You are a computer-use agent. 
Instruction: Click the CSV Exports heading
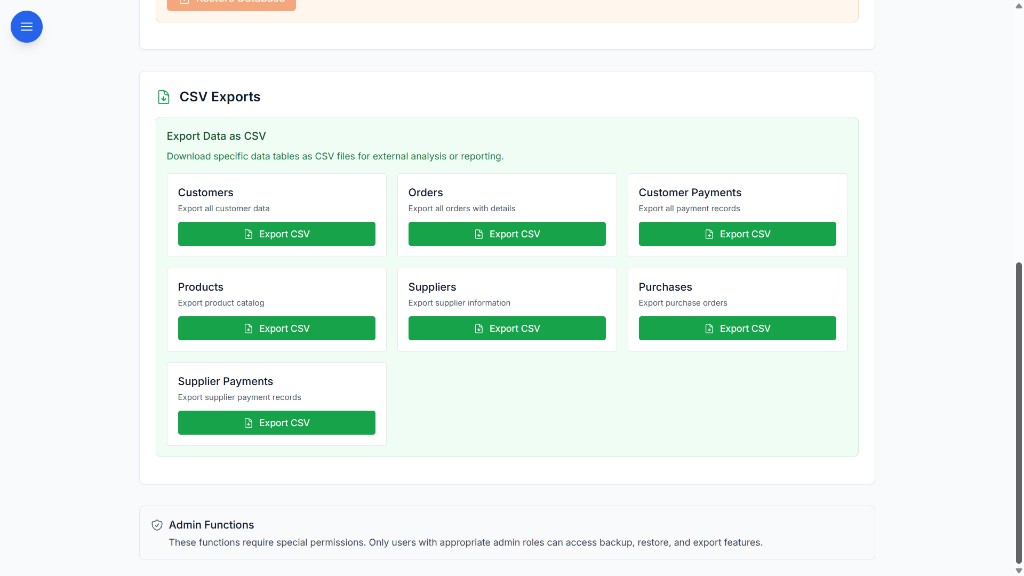point(219,97)
